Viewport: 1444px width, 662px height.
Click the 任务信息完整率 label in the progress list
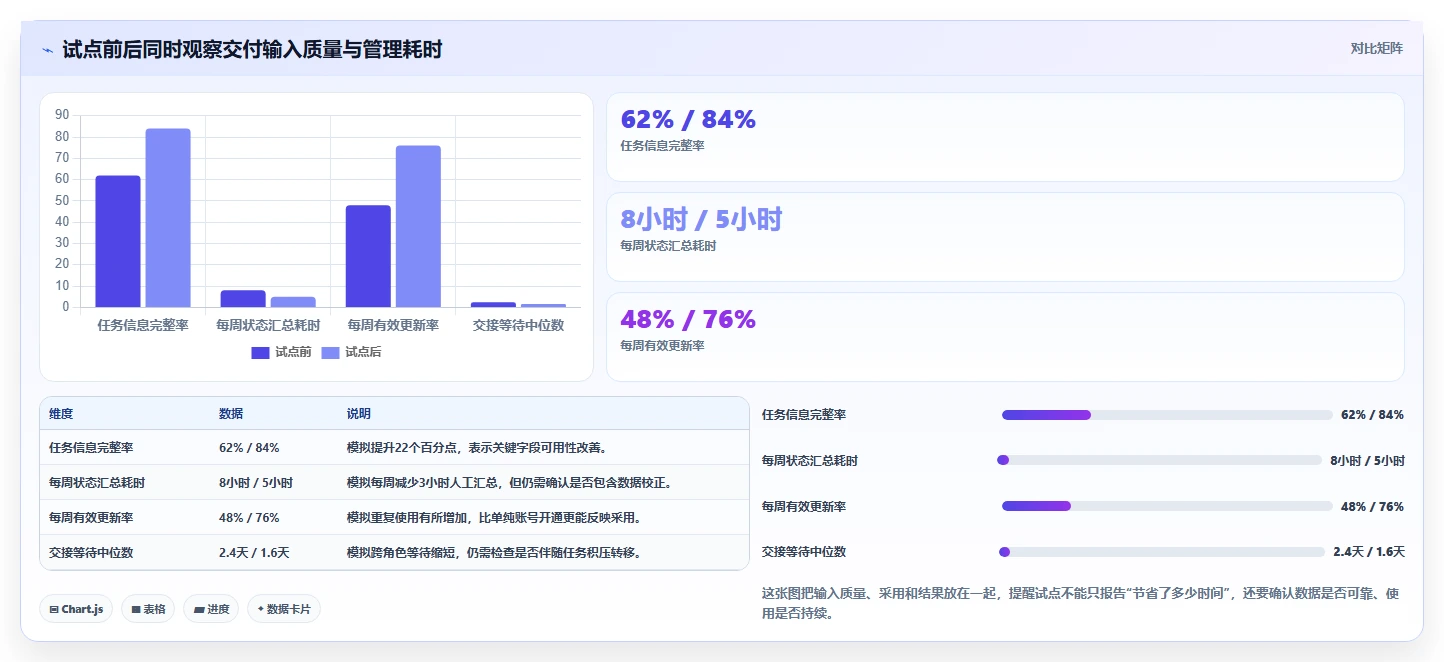(804, 415)
